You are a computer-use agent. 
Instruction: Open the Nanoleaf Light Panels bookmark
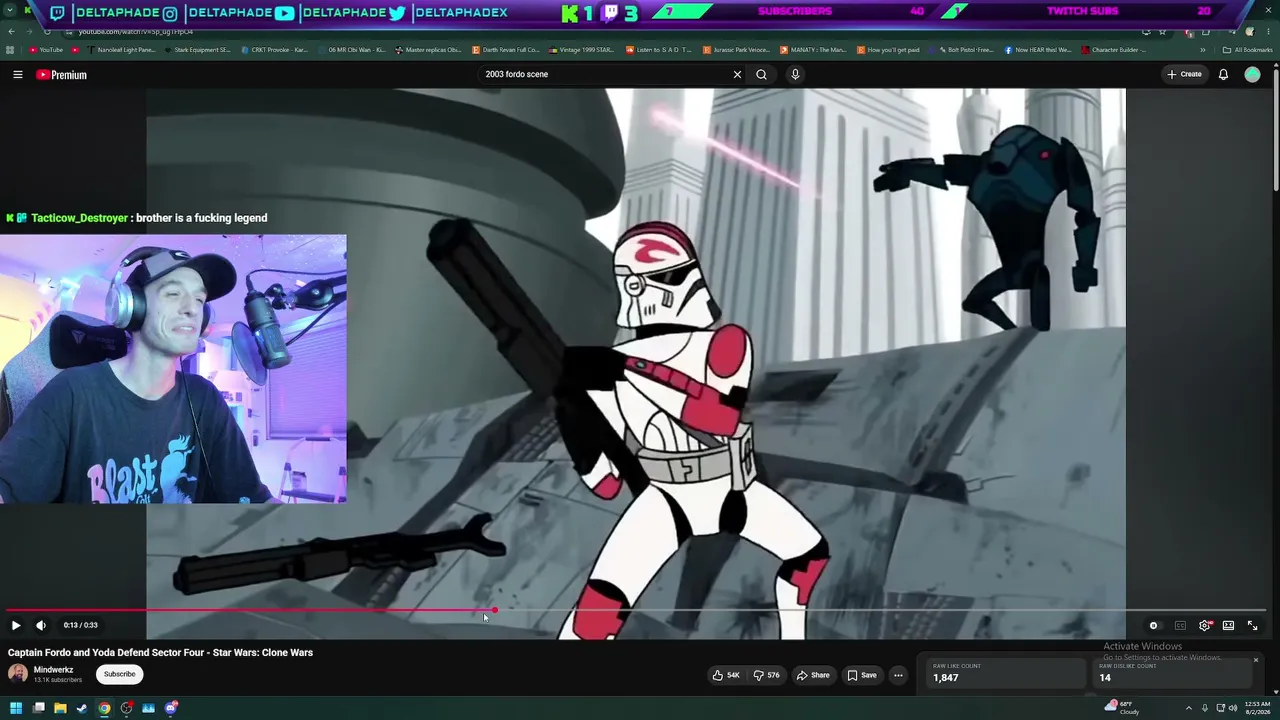120,50
